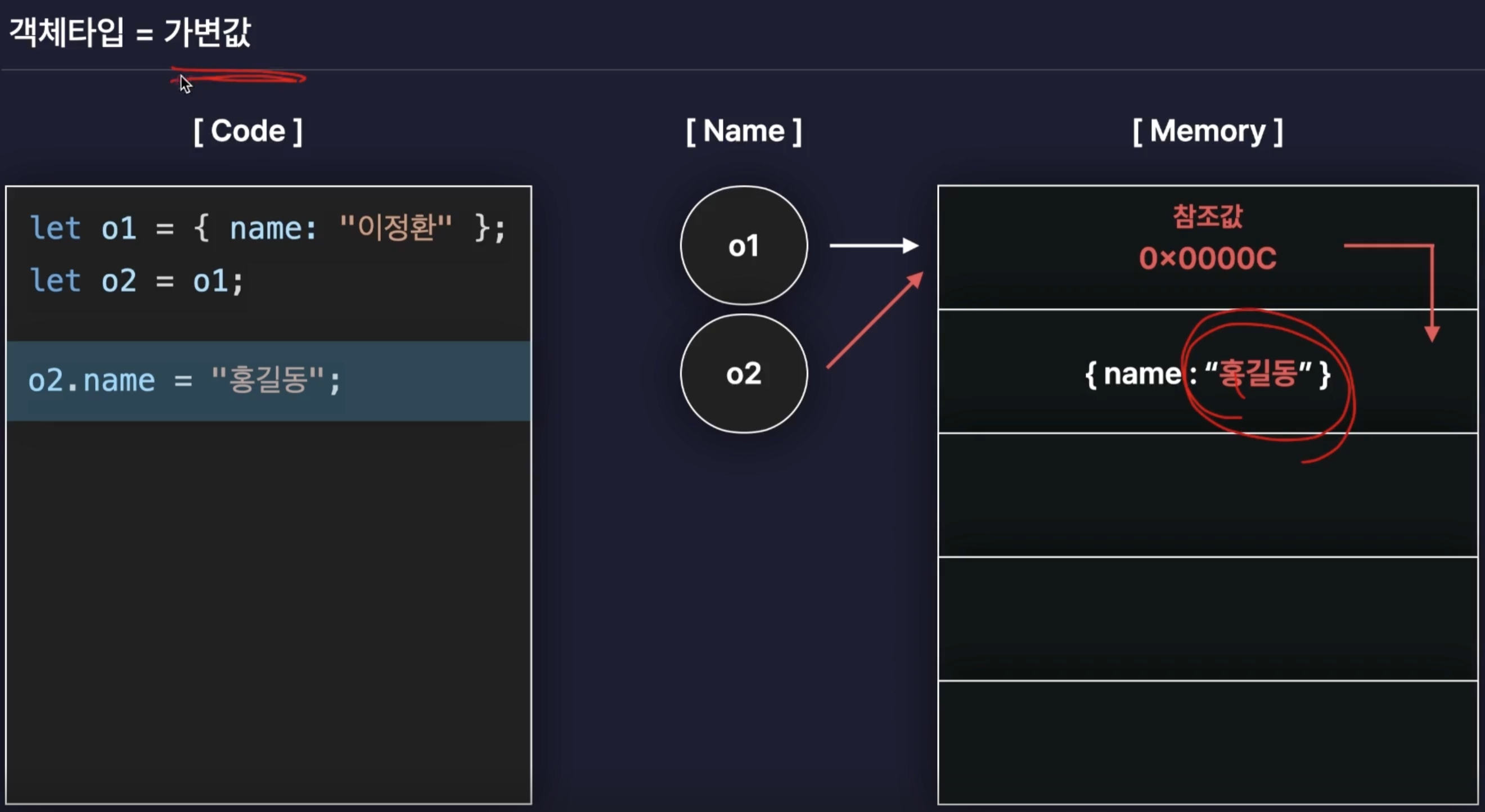This screenshot has width=1485, height=812.
Task: Click the 0x0000C reference address
Action: point(1207,258)
